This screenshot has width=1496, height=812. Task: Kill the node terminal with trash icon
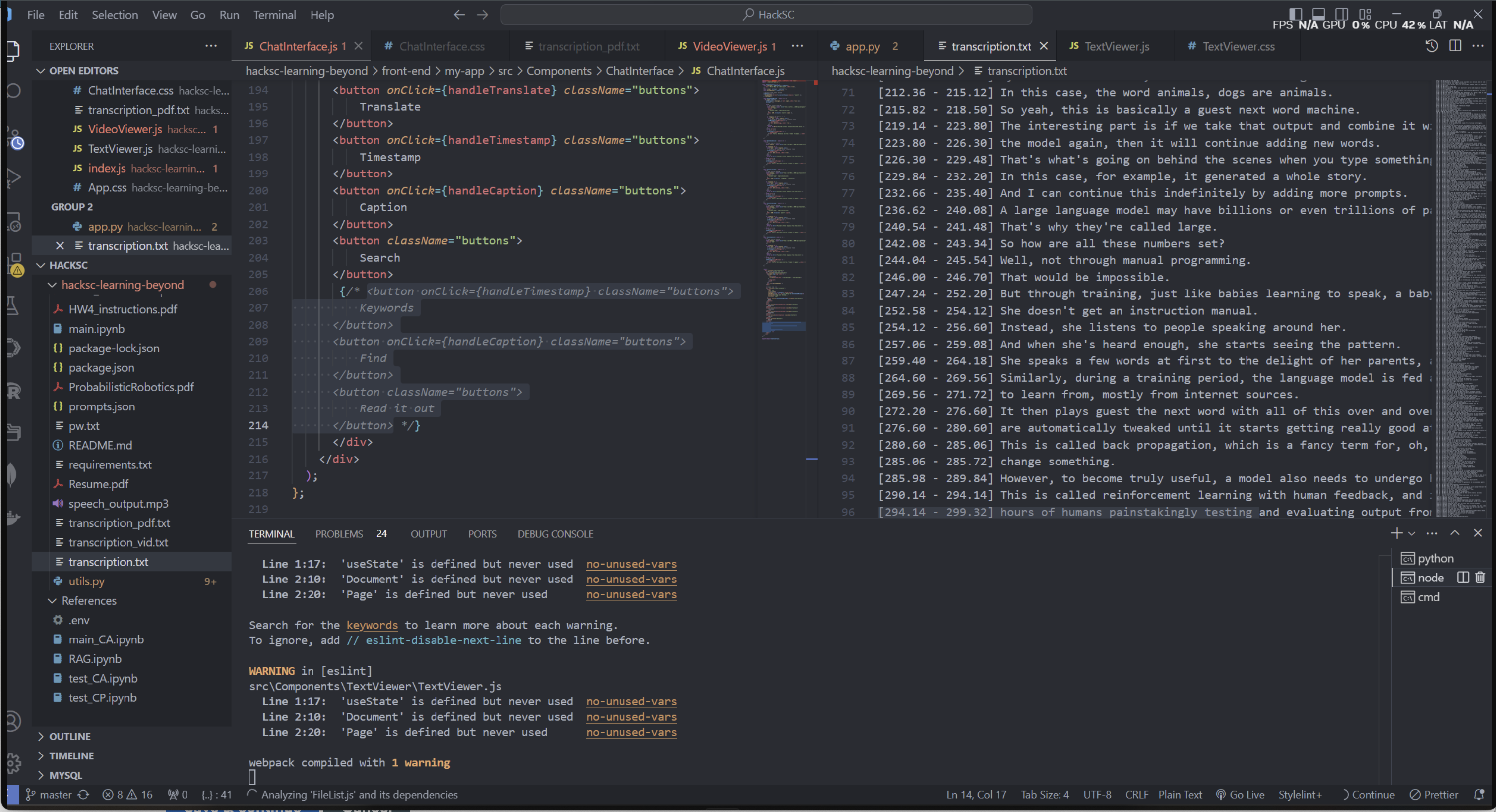click(x=1480, y=578)
